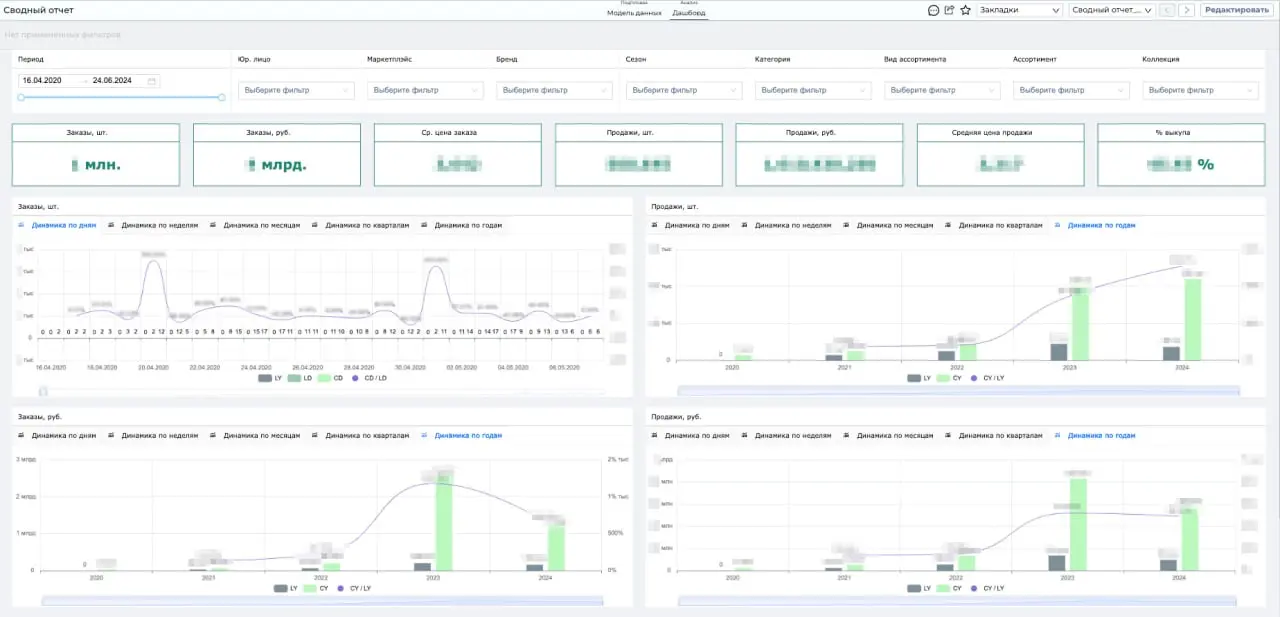Select Динамика по неделям in Продажи, шт.
This screenshot has width=1280, height=617.
pos(787,226)
